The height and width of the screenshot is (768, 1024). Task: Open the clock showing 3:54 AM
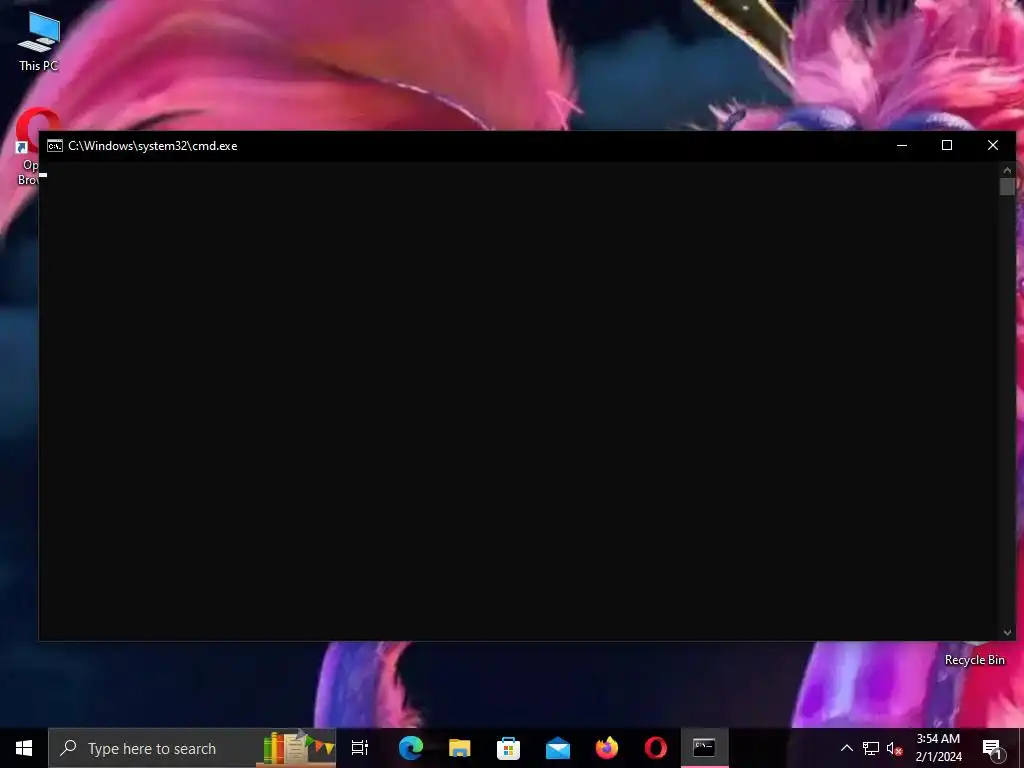pyautogui.click(x=938, y=748)
